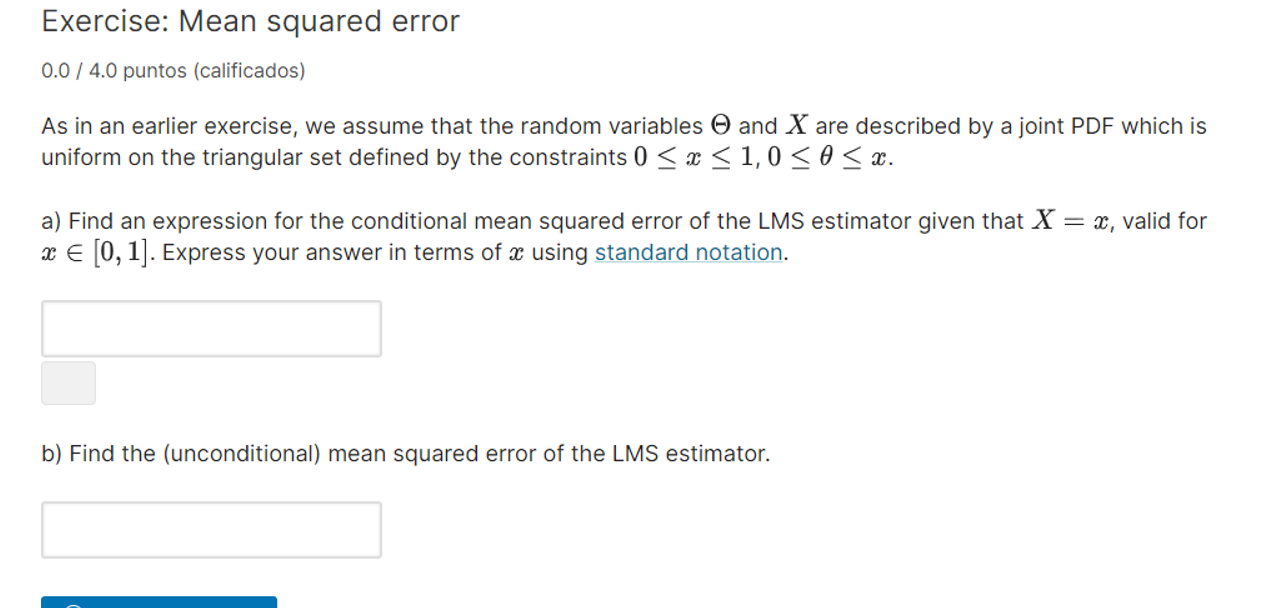Click the part b question text
Image resolution: width=1284 pixels, height=608 pixels.
pyautogui.click(x=405, y=453)
